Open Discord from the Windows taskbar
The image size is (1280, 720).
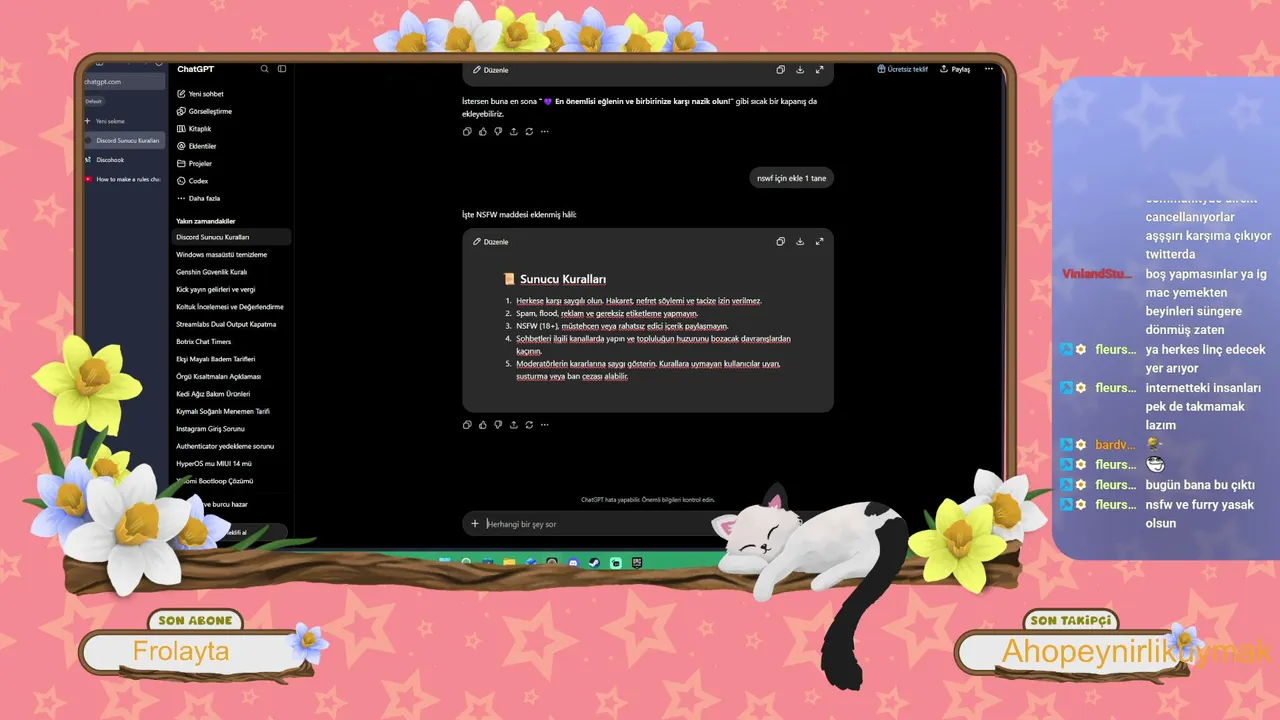[x=573, y=563]
